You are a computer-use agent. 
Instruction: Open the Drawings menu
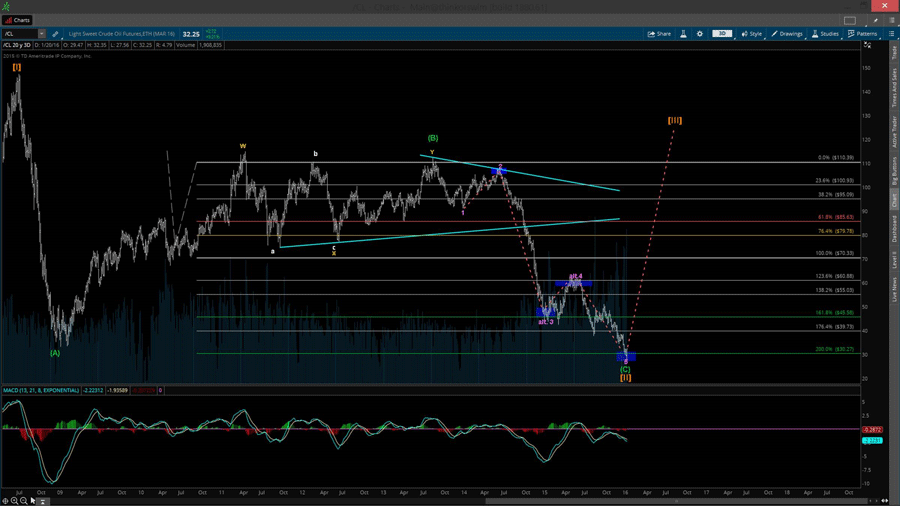coord(787,34)
